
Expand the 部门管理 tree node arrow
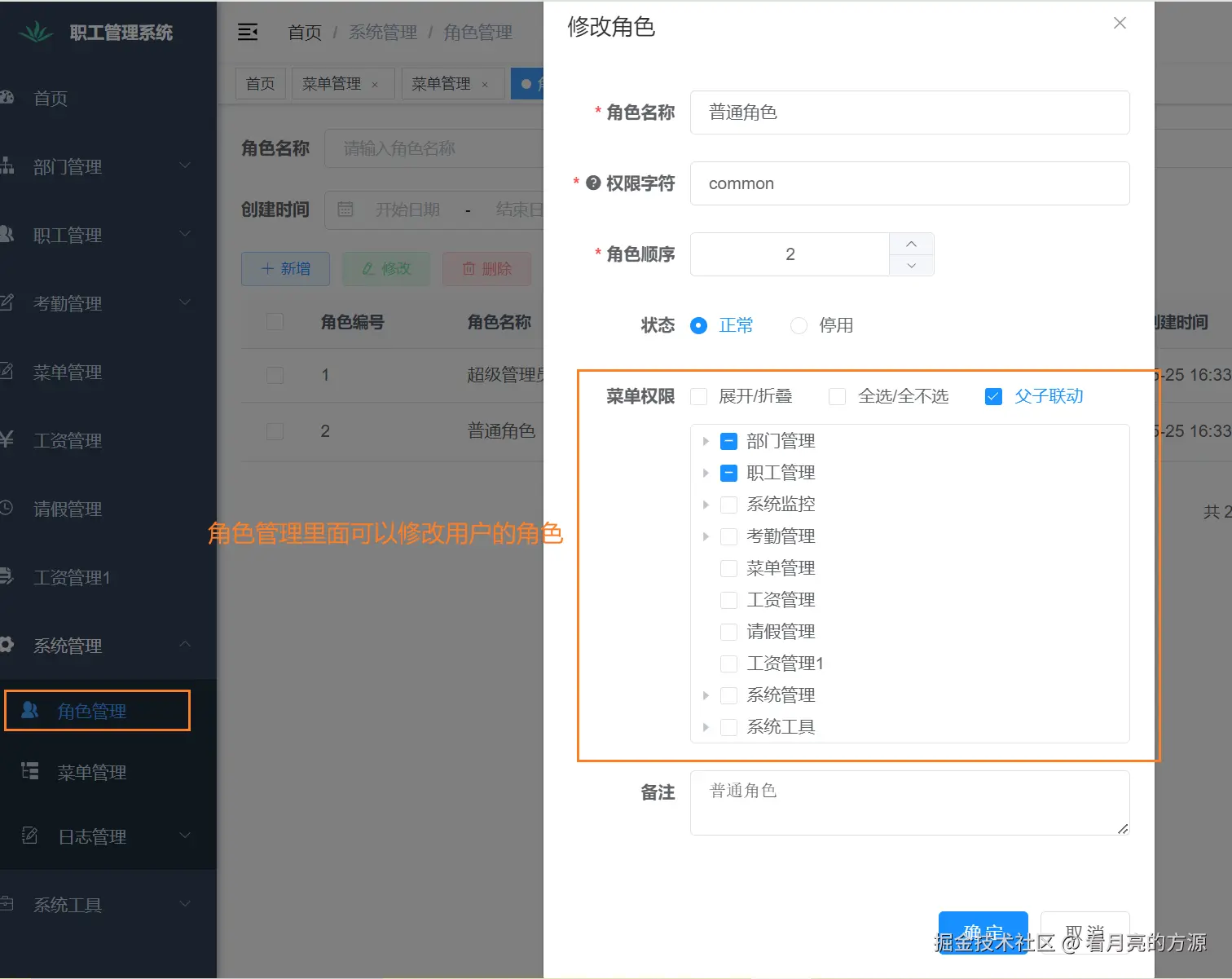pyautogui.click(x=706, y=441)
